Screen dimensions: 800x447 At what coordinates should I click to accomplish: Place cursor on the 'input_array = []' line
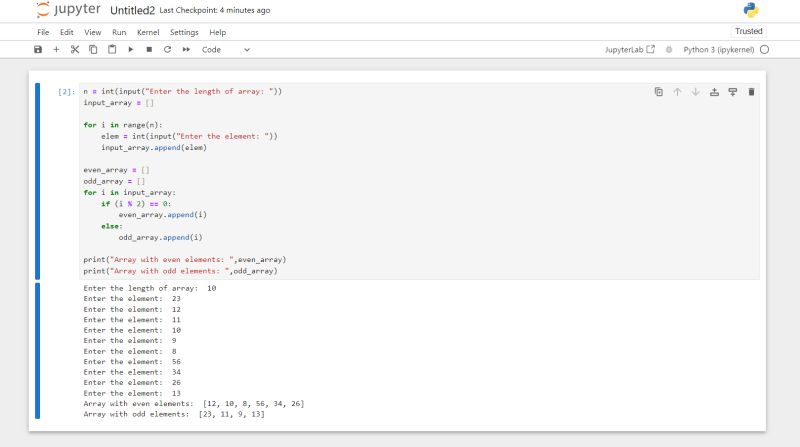click(x=118, y=103)
